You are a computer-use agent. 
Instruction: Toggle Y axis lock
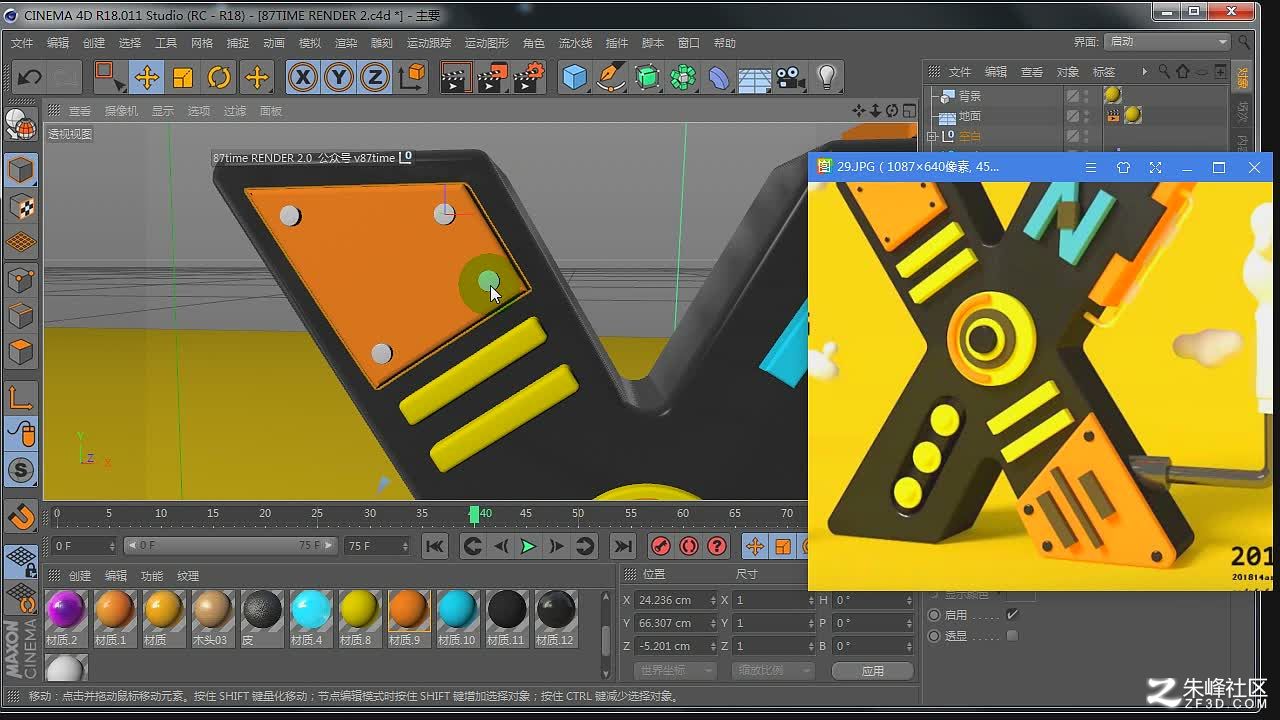[x=338, y=77]
